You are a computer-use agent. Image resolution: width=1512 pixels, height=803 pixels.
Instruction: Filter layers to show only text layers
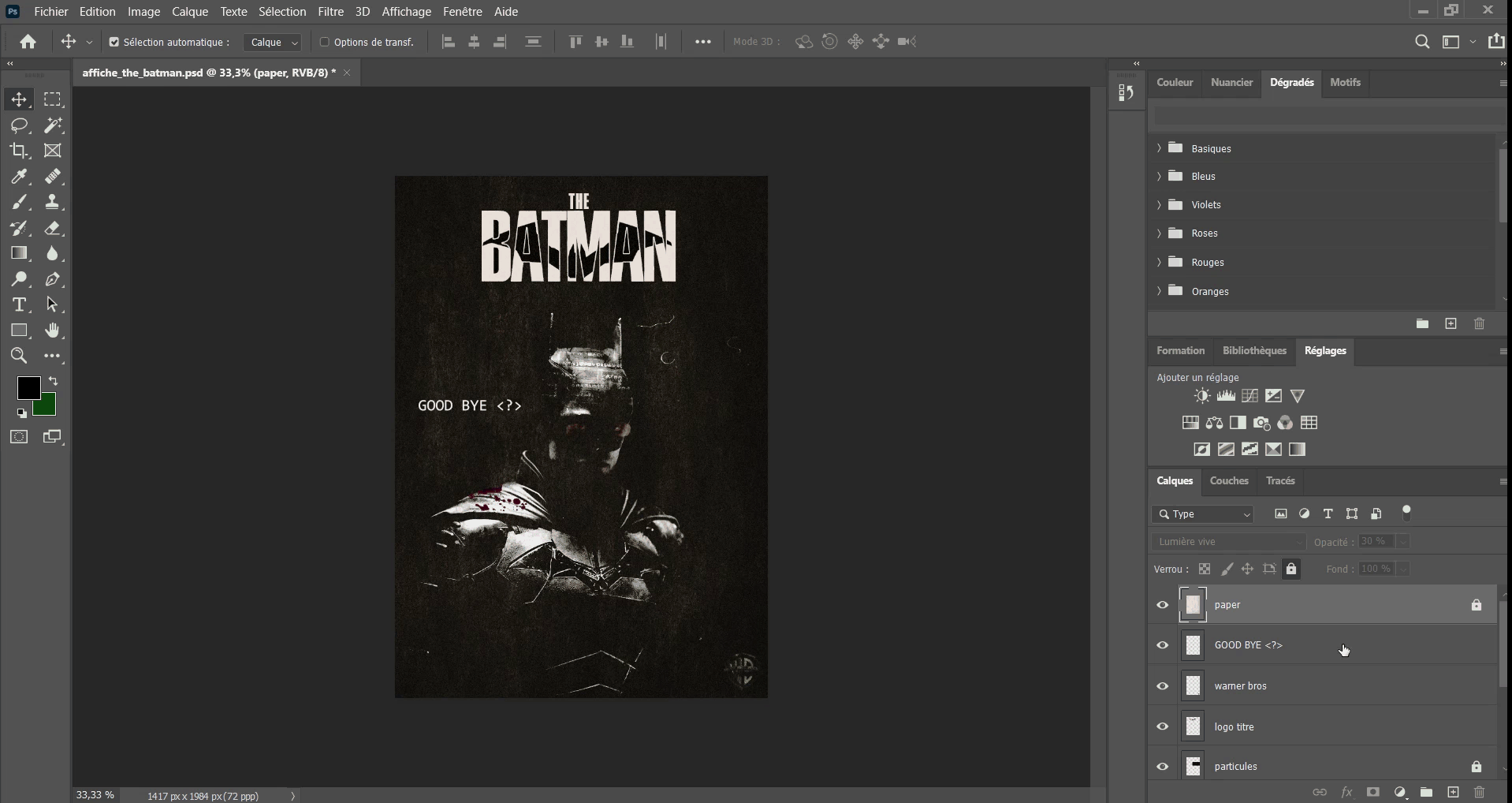1328,514
